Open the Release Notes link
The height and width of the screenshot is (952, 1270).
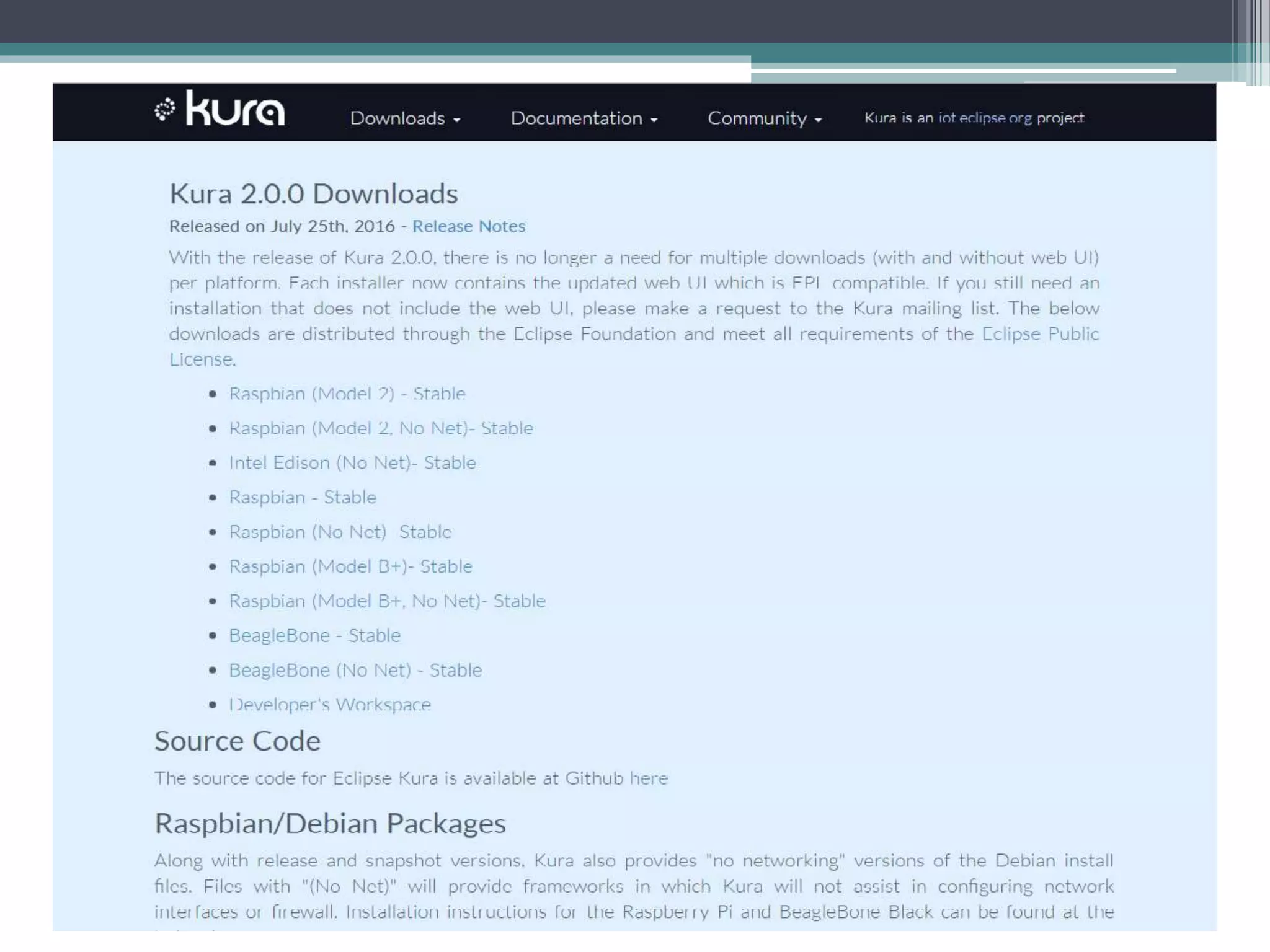[x=469, y=226]
